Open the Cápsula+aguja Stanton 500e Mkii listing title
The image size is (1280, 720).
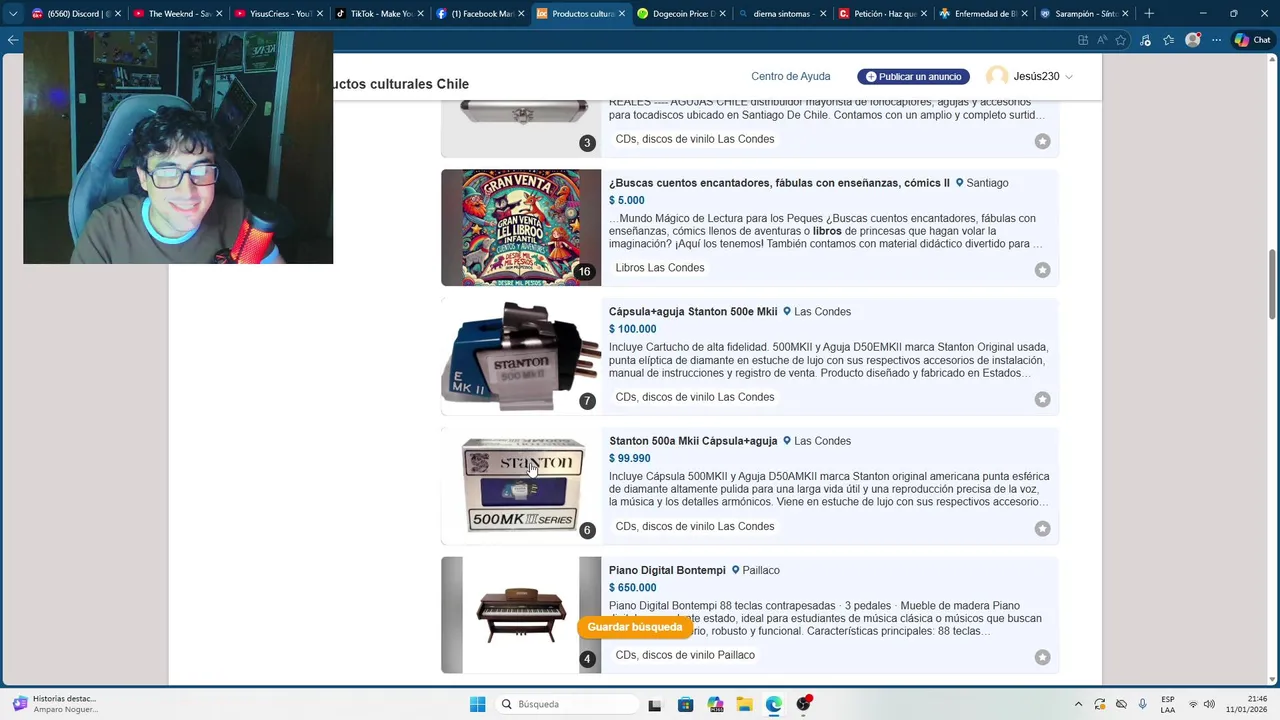[693, 312]
